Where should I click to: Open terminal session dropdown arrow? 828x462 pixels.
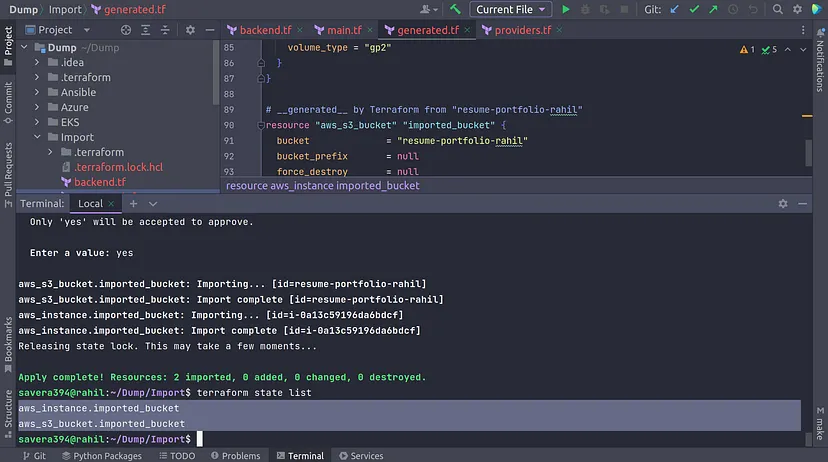[153, 204]
